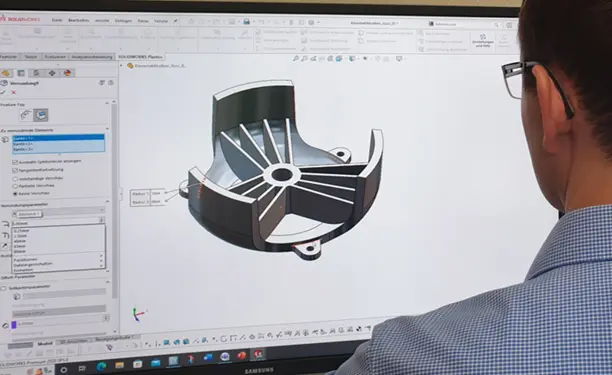The image size is (612, 375).
Task: Open the Options gear icon in the title bar
Action: pos(311,22)
